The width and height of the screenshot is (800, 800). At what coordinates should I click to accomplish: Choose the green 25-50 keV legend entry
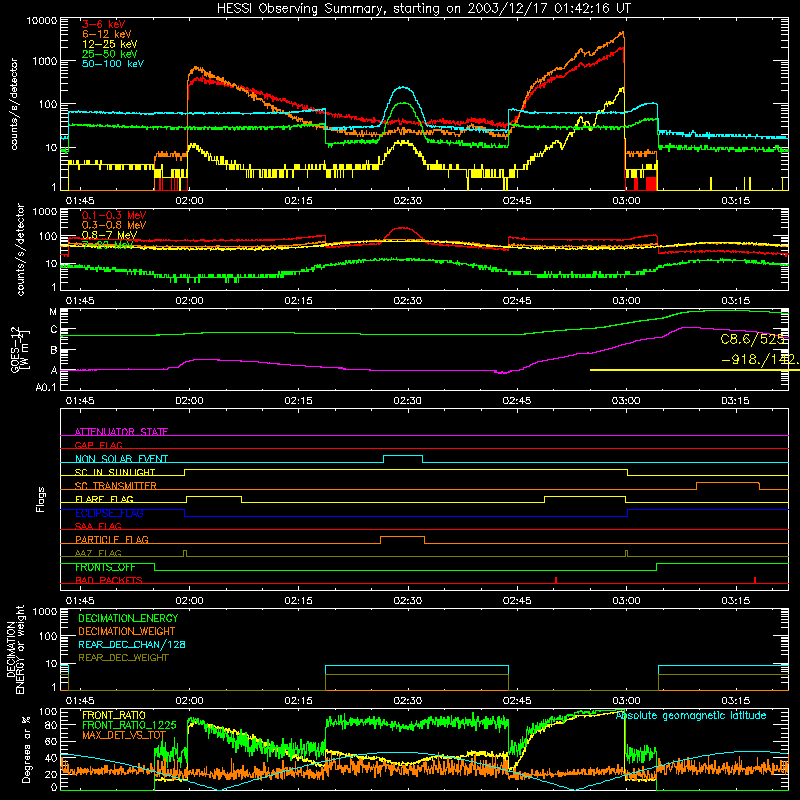(110, 54)
